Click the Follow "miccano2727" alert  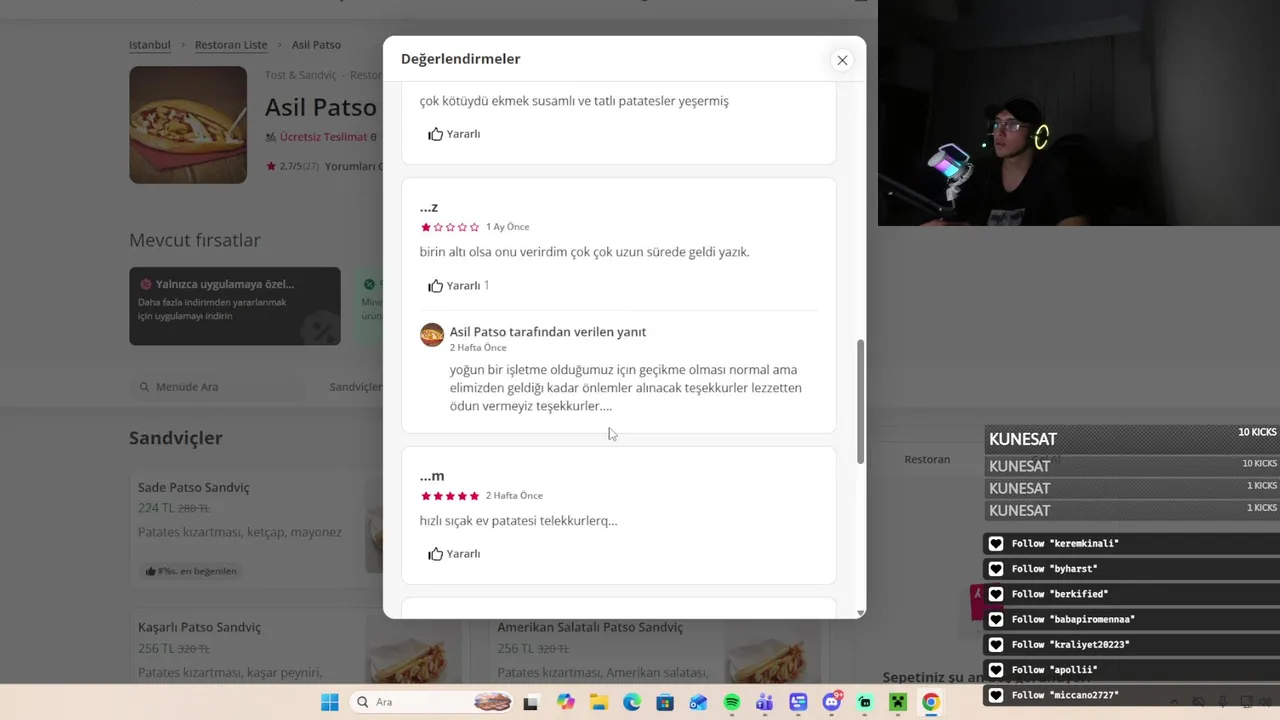coord(1132,695)
